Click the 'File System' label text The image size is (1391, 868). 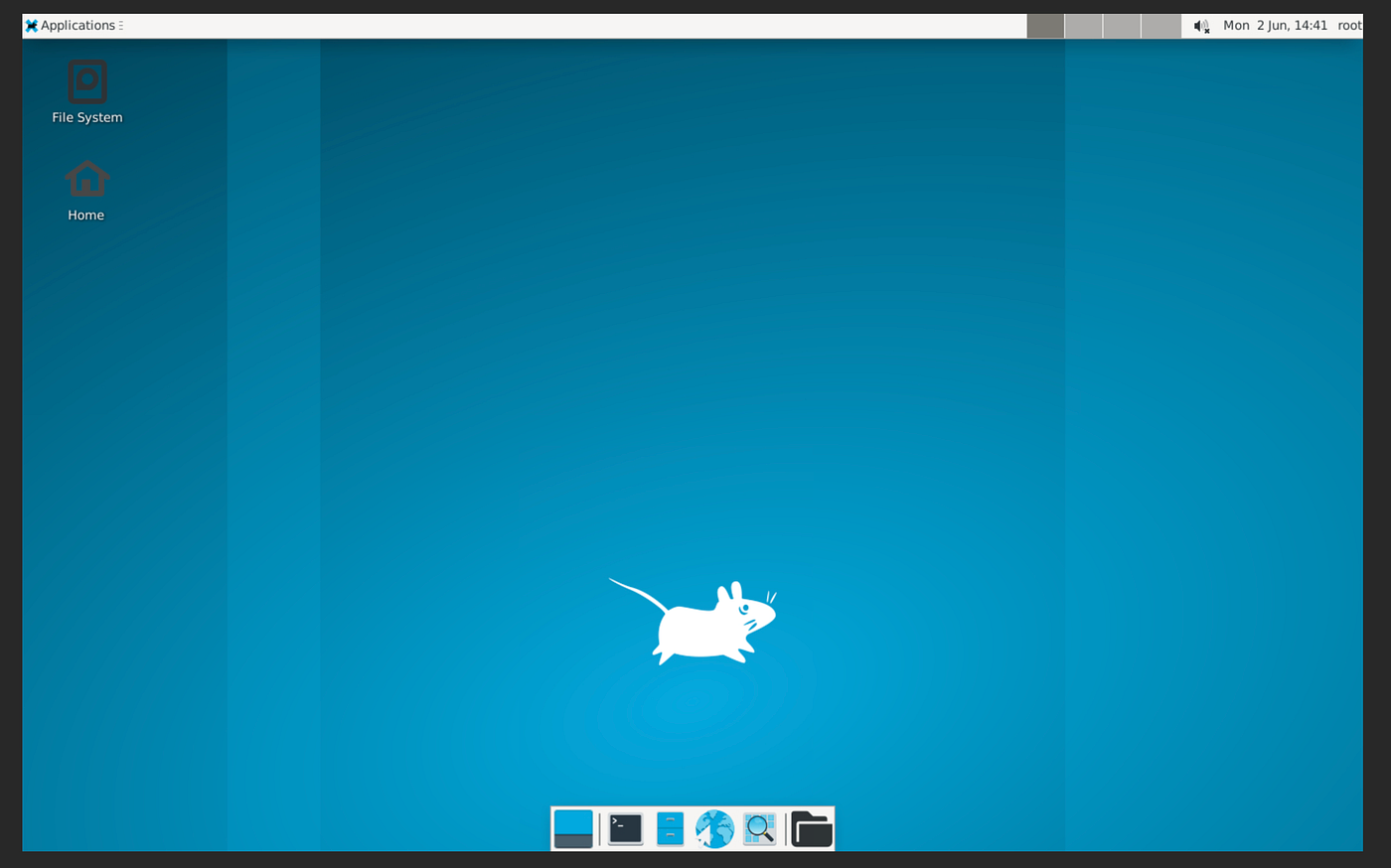87,117
